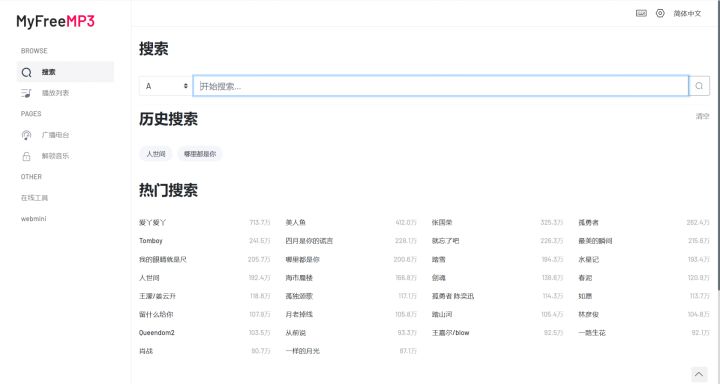Viewport: 720px width, 384px height.
Task: Search hot term 最美的瞬间
Action: tap(595, 241)
